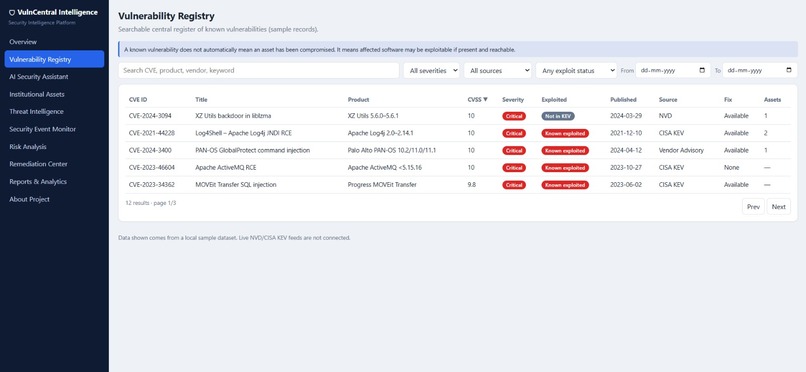Viewport: 806px width, 372px height.
Task: Click the Not in KEV badge
Action: tap(558, 116)
